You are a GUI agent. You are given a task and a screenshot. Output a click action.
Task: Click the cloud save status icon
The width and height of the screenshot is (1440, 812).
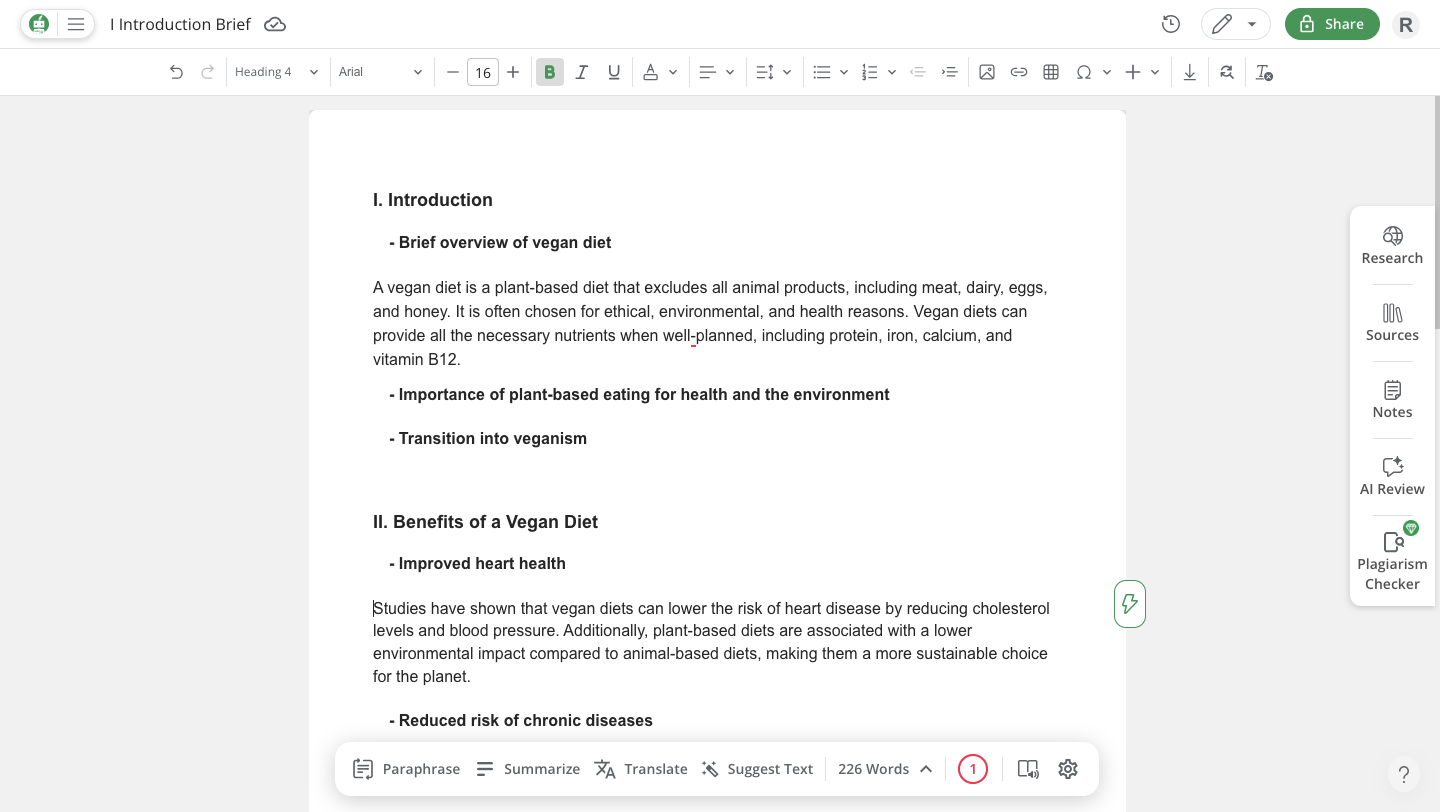275,24
